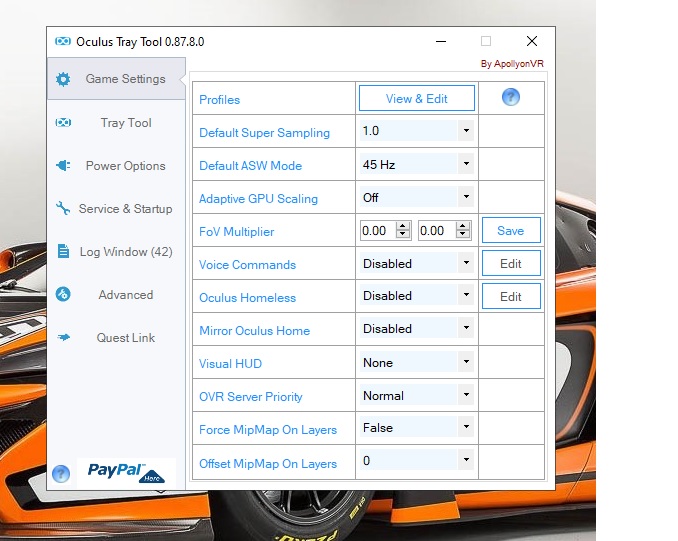Click the Power Options plug icon
678x541 pixels.
63,166
